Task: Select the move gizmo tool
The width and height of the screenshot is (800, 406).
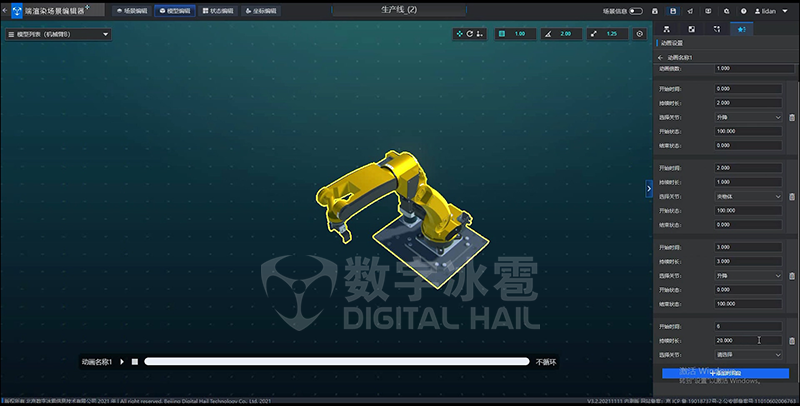Action: 460,34
